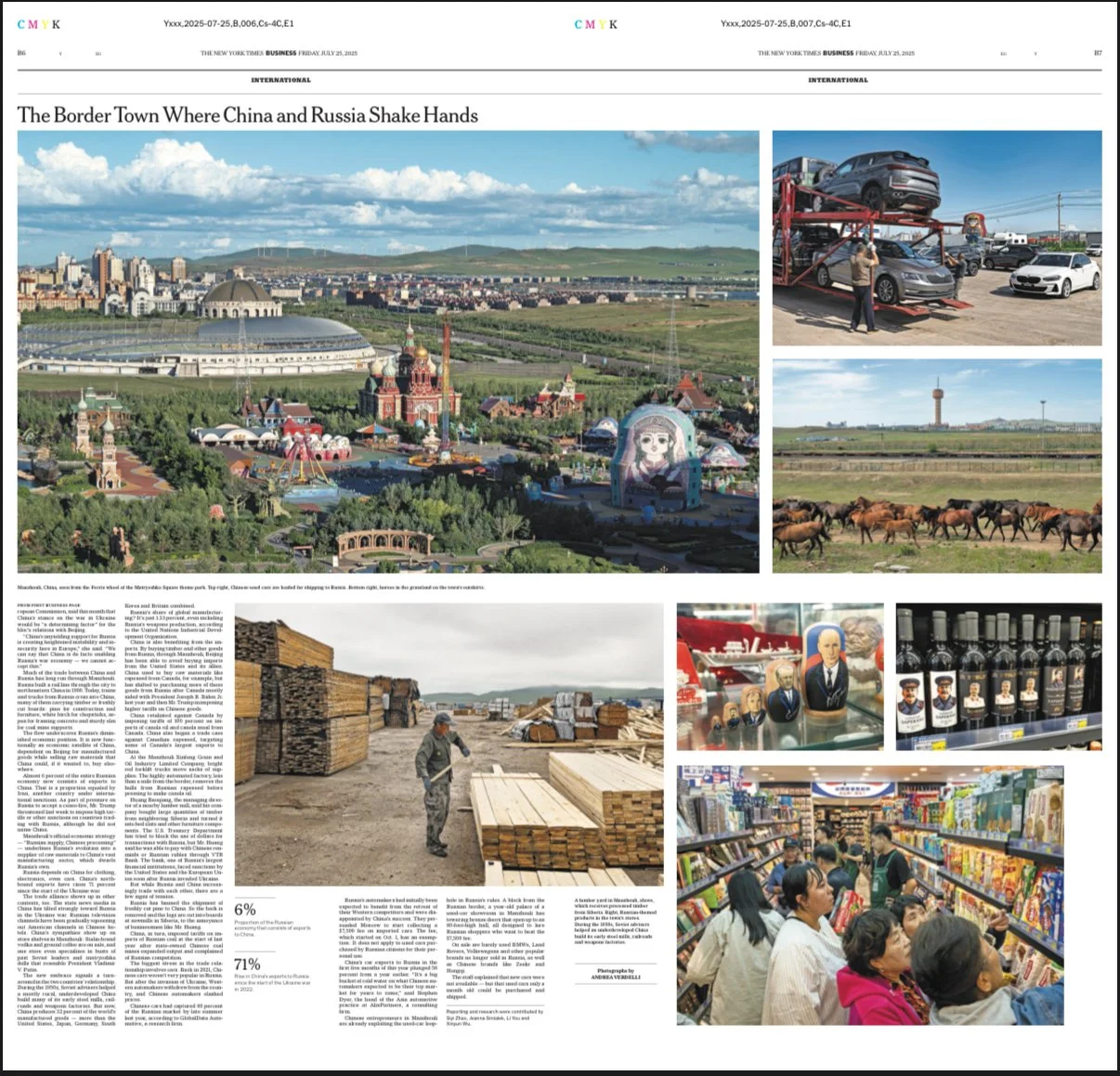Select the Russian nesting dolls photo
This screenshot has width=1120, height=1076.
pyautogui.click(x=780, y=677)
